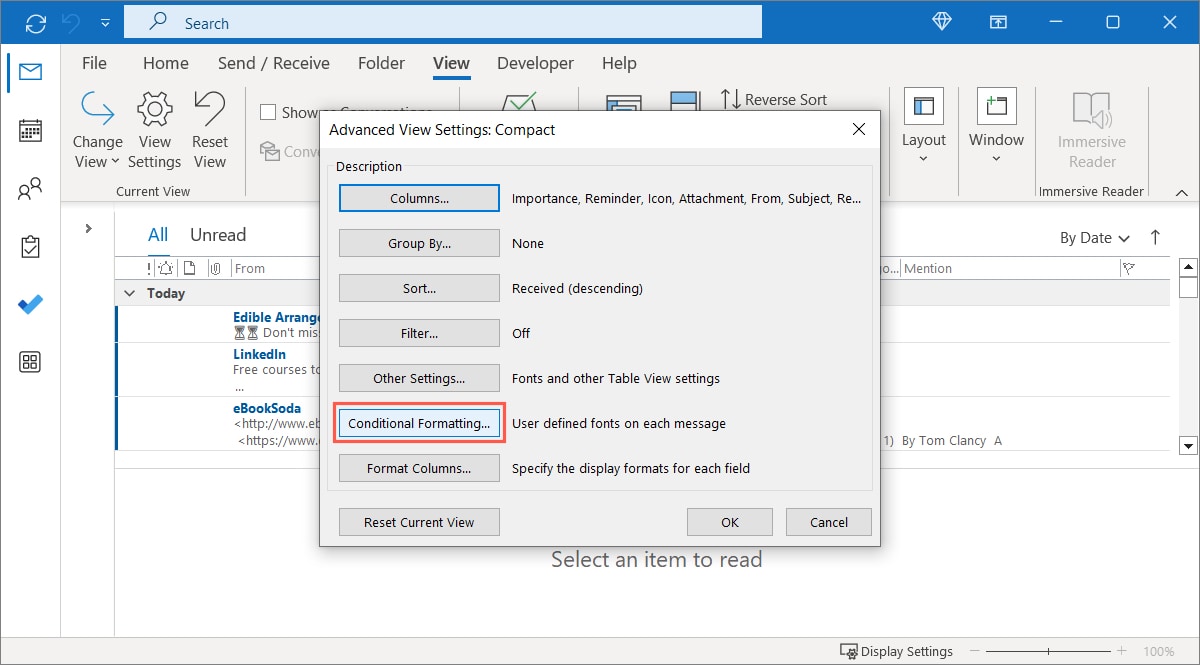Open the More Apps grid icon

pyautogui.click(x=30, y=362)
